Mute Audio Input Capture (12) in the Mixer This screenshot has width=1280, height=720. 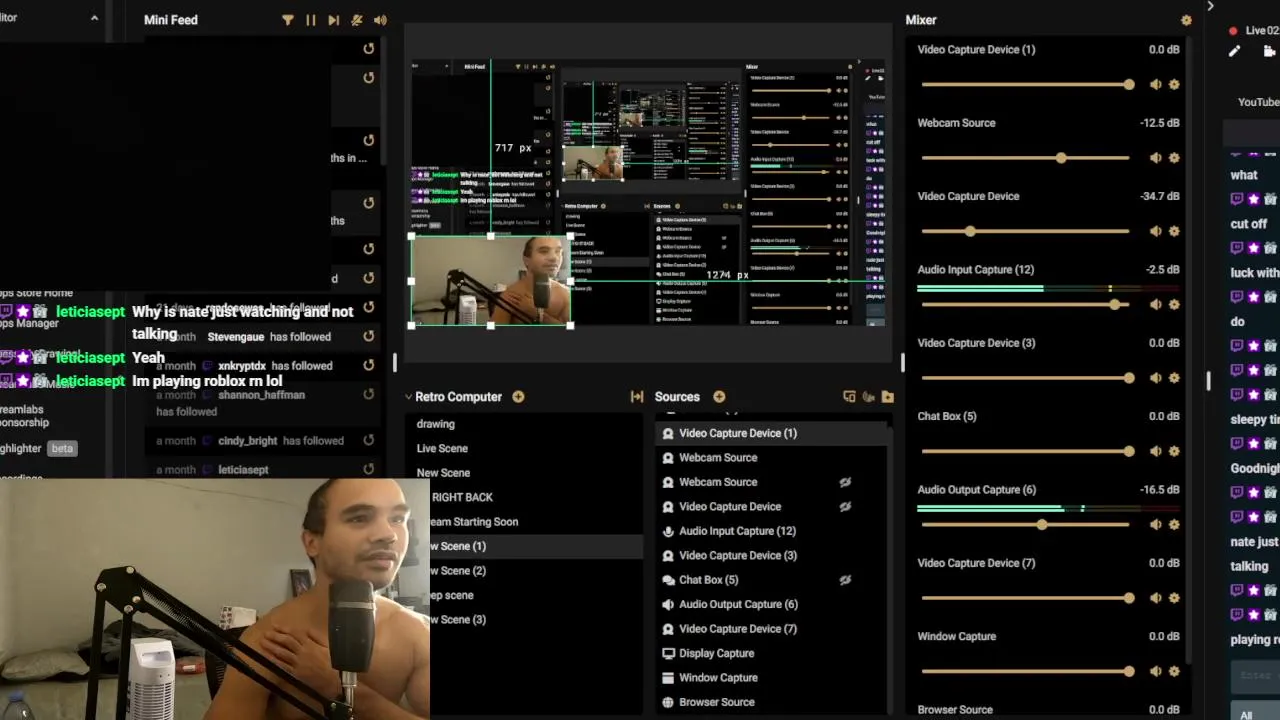click(1156, 305)
